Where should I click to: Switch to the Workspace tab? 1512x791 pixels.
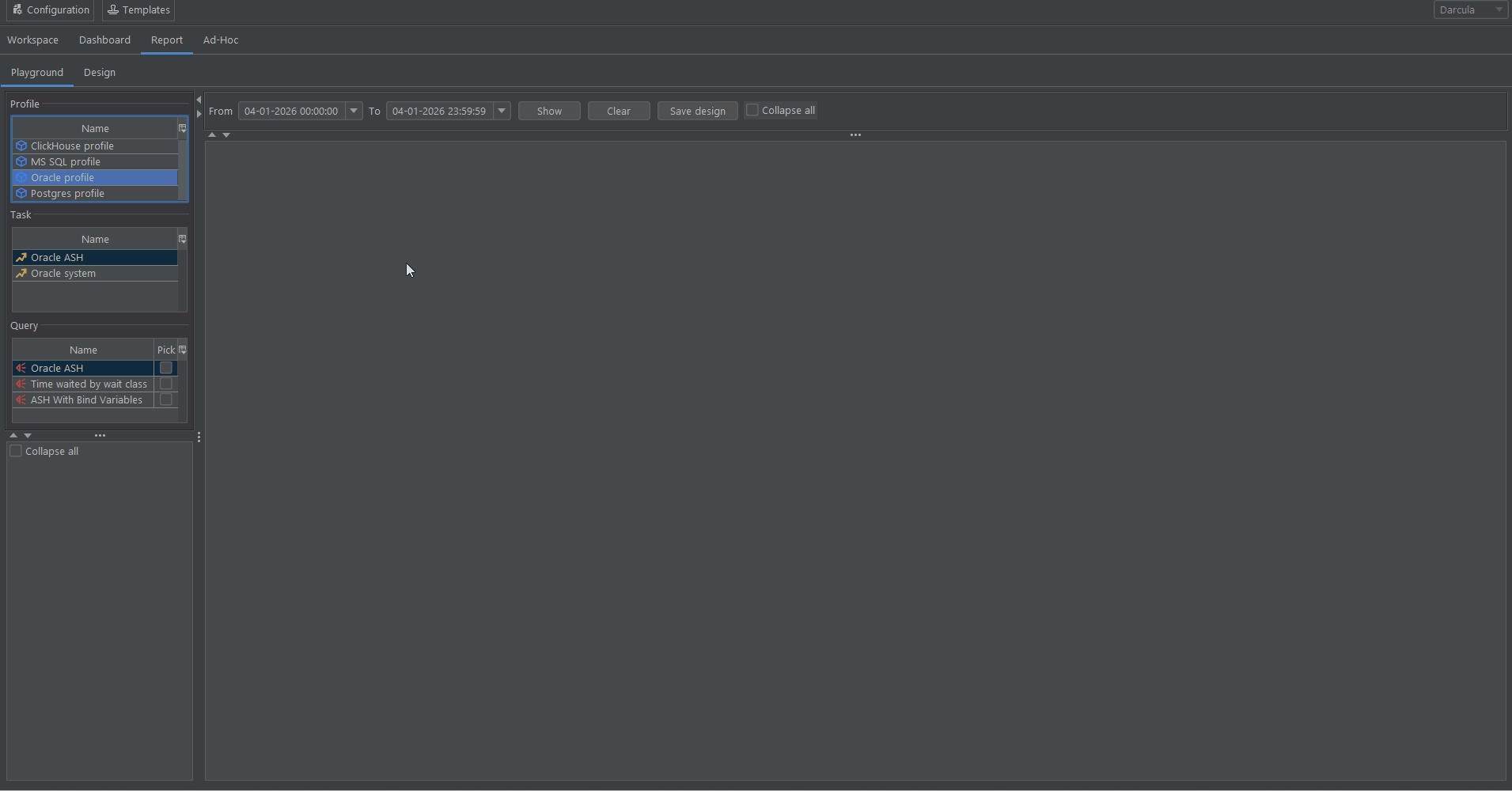point(32,40)
